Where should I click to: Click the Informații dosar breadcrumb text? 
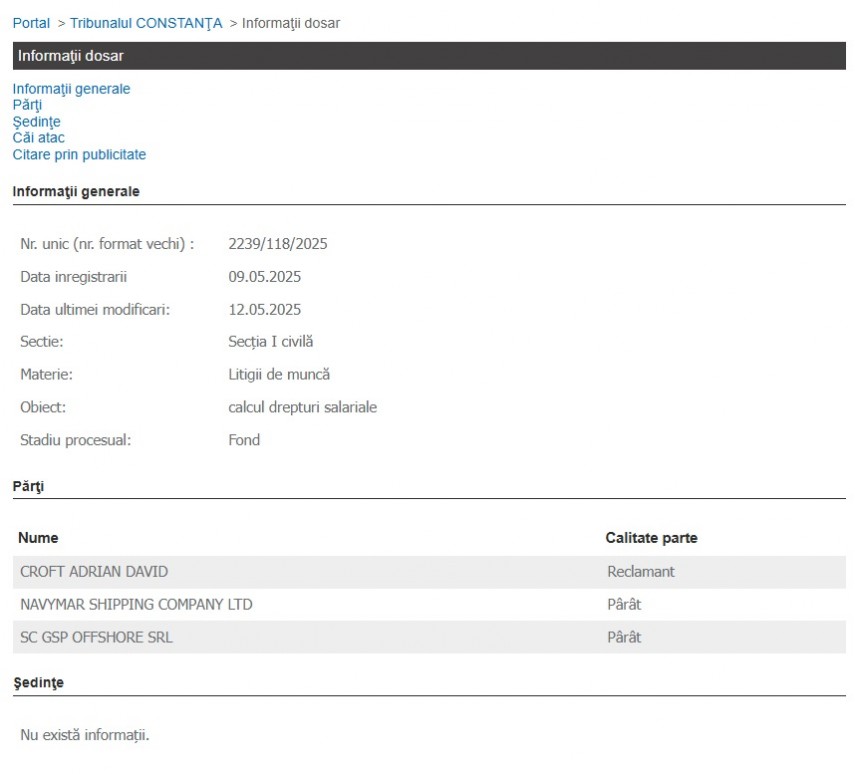[x=291, y=23]
